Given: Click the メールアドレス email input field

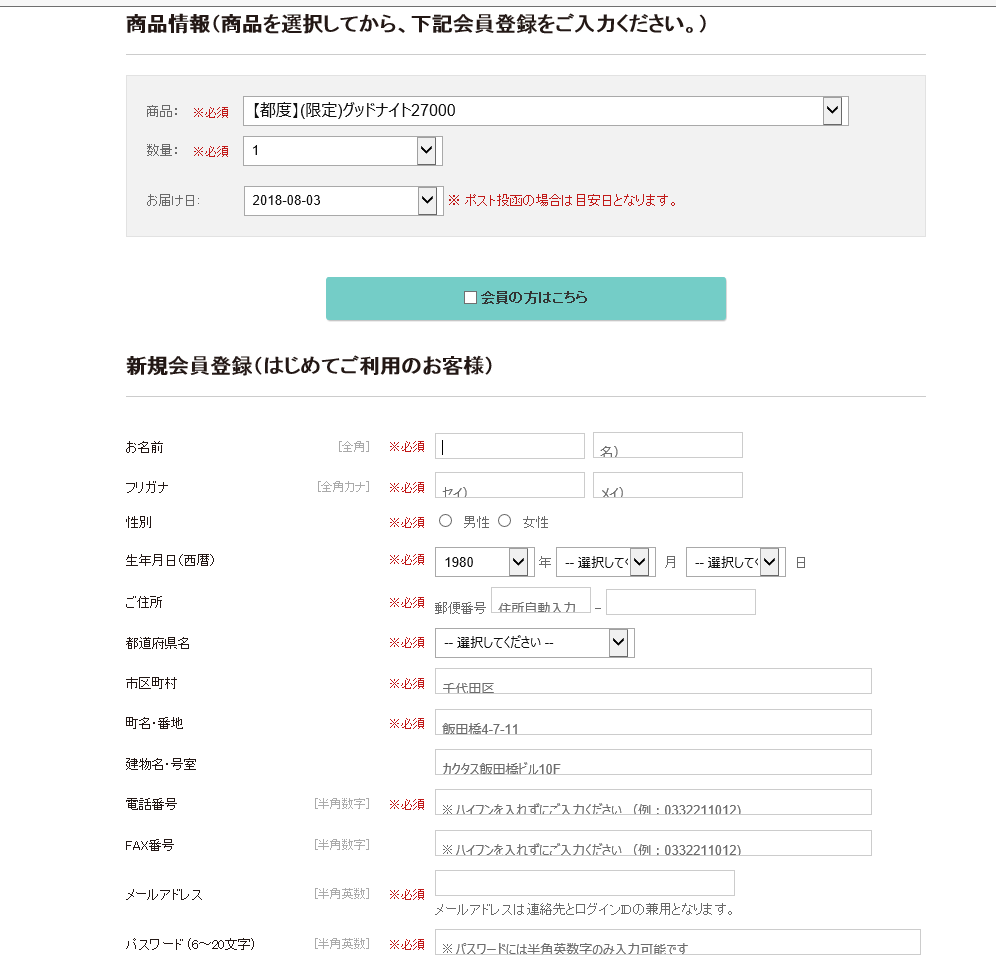Looking at the screenshot, I should pos(585,881).
